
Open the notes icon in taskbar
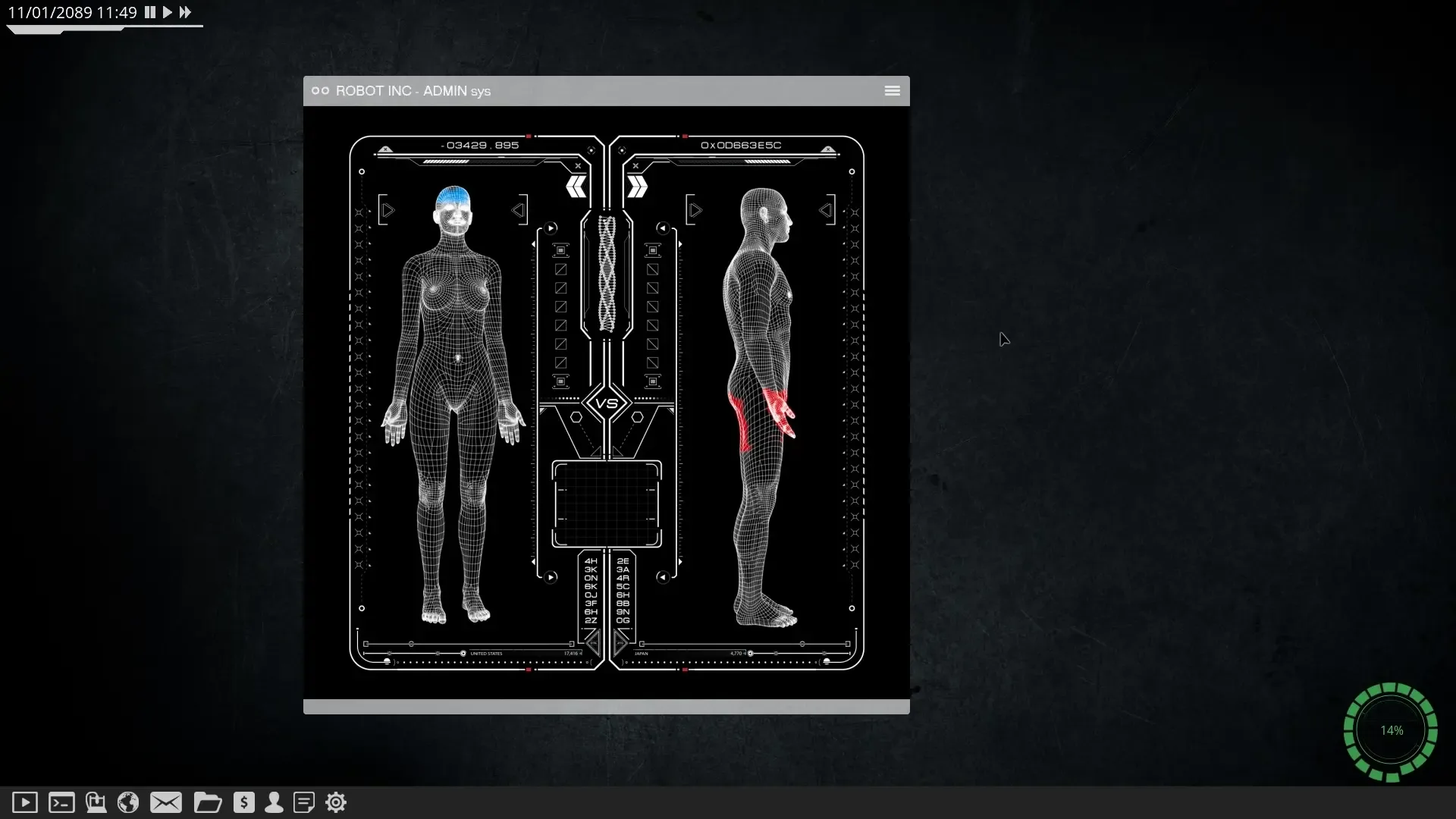(x=304, y=802)
